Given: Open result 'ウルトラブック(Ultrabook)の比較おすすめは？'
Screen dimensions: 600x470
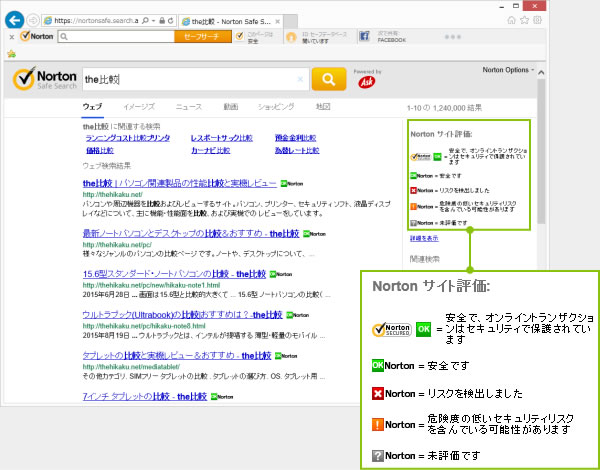Looking at the screenshot, I should pyautogui.click(x=183, y=315).
